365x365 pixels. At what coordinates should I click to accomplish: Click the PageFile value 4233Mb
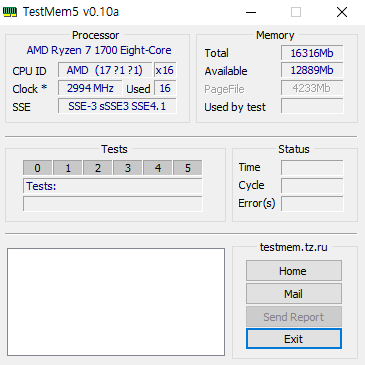click(x=312, y=88)
